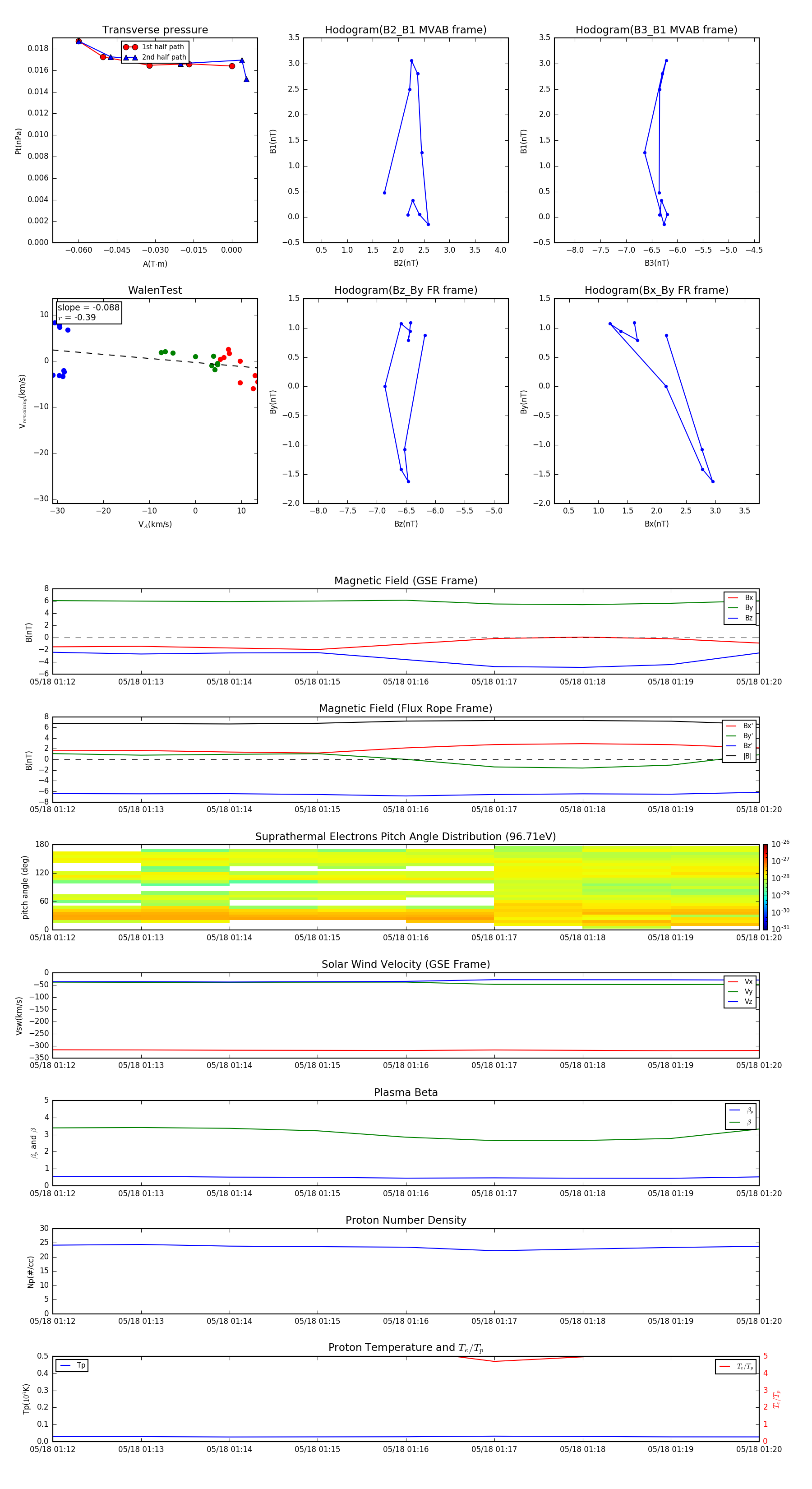812x1489 pixels.
Task: Click the 'Plasma Beta' plot title
Action: click(406, 1093)
